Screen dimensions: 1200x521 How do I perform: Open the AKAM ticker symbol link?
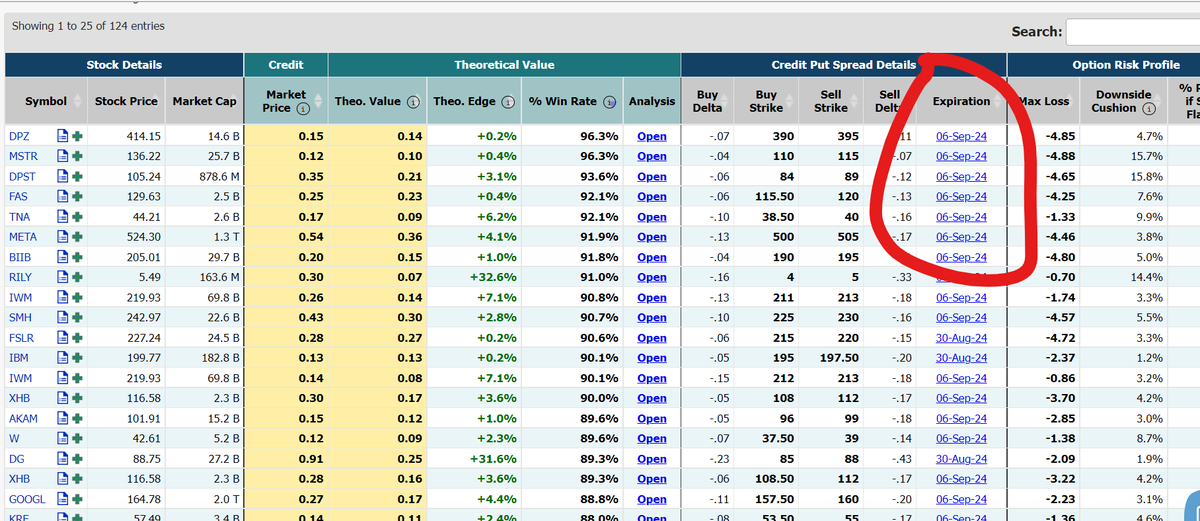click(x=24, y=418)
